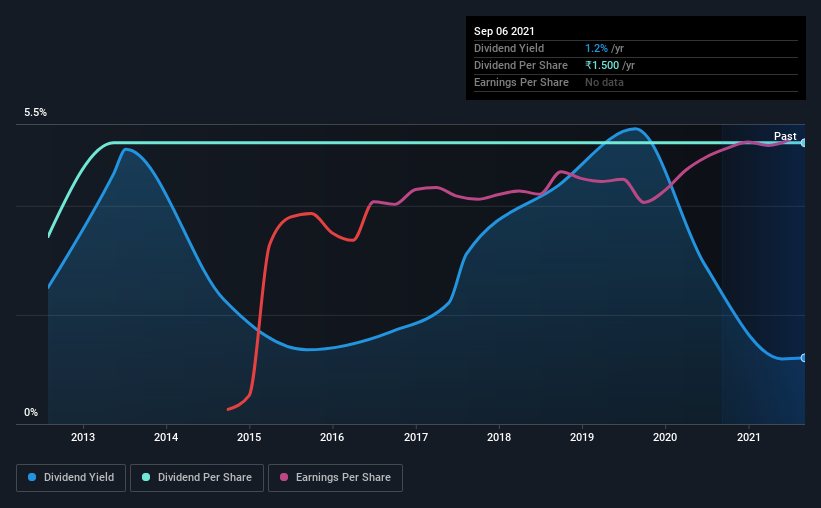The width and height of the screenshot is (821, 508).
Task: Toggle the Dividend Yield legend button
Action: pyautogui.click(x=71, y=478)
